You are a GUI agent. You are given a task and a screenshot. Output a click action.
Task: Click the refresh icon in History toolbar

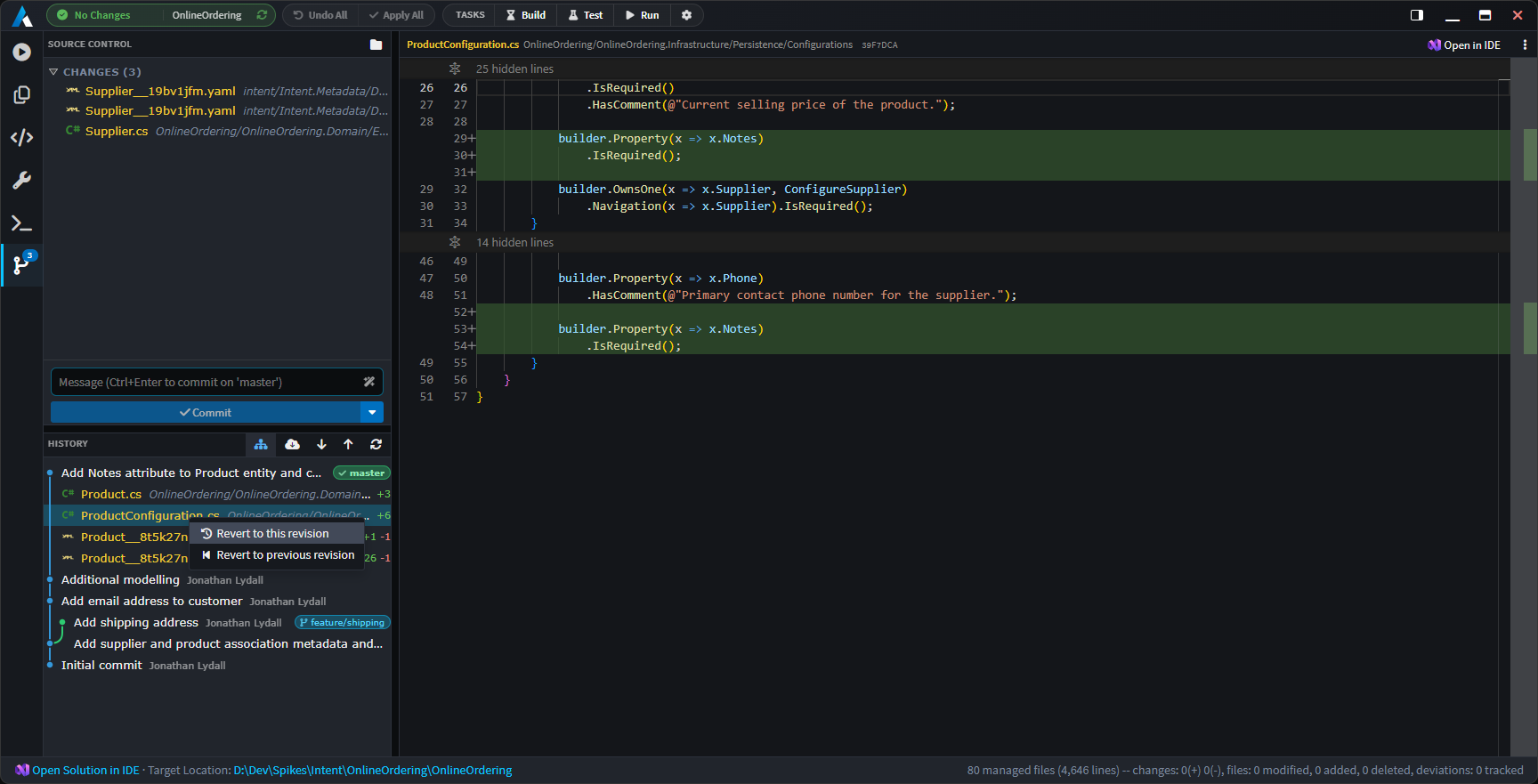376,444
